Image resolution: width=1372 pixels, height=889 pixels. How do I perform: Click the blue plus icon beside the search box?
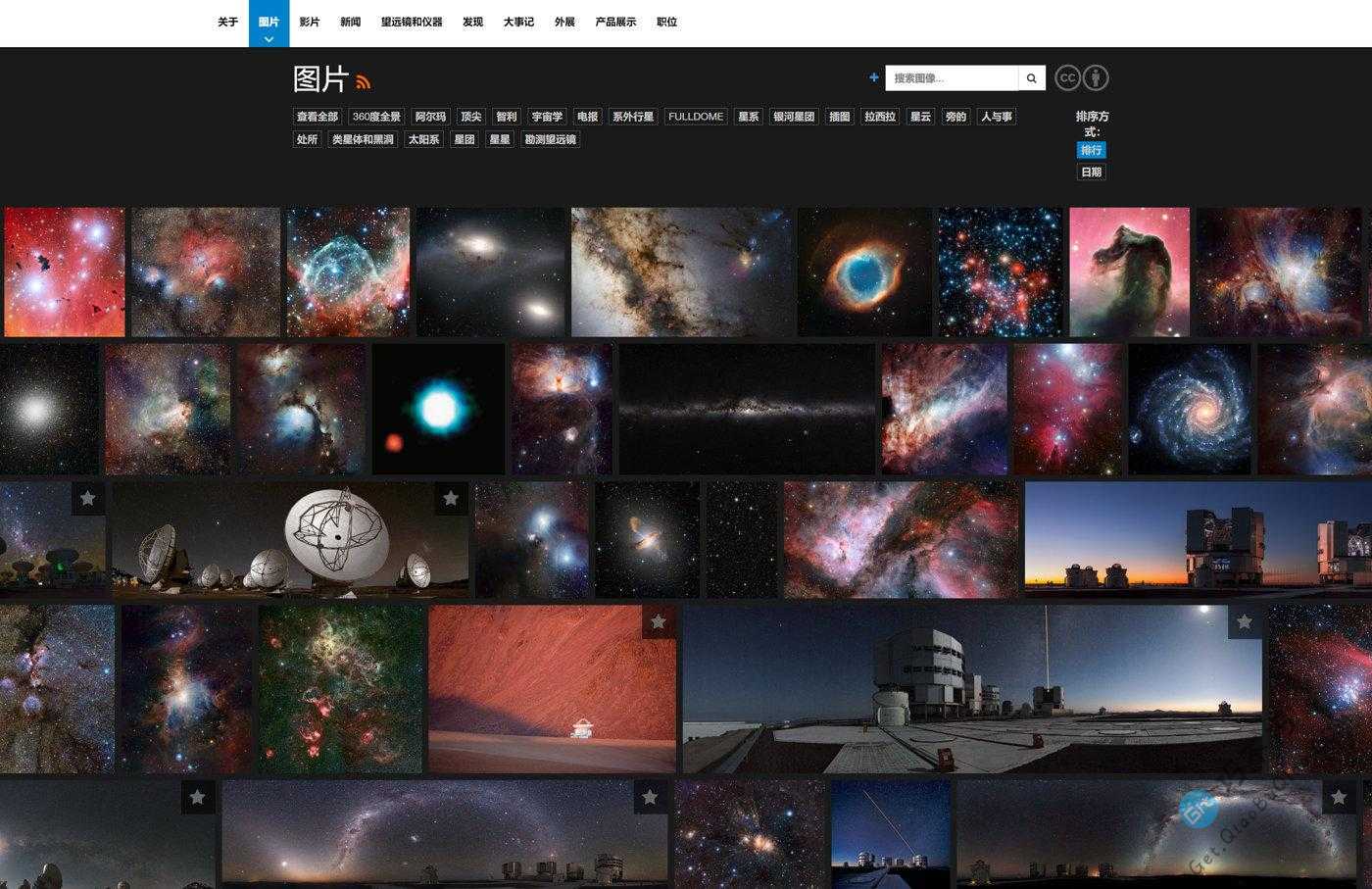pos(874,77)
